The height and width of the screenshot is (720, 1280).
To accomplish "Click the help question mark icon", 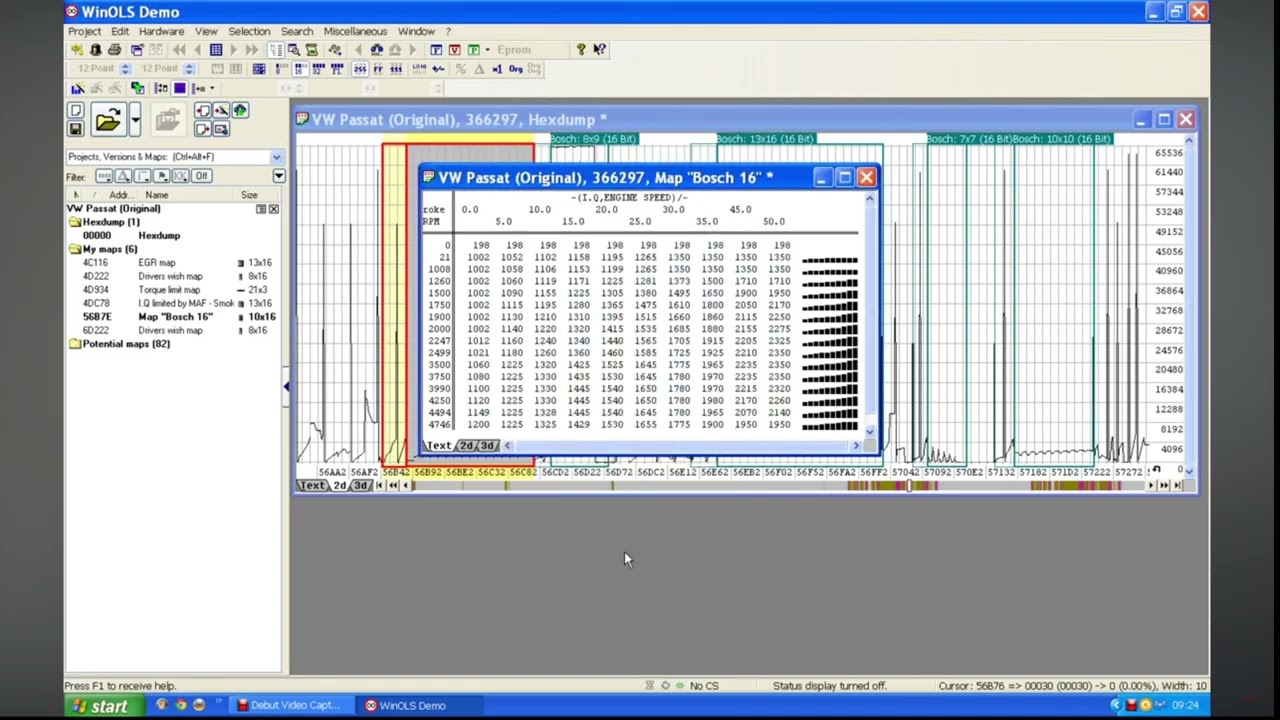I will [x=580, y=50].
